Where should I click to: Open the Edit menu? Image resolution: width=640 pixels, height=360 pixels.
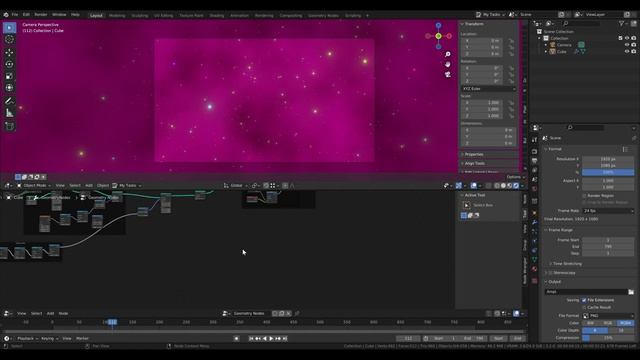point(26,15)
